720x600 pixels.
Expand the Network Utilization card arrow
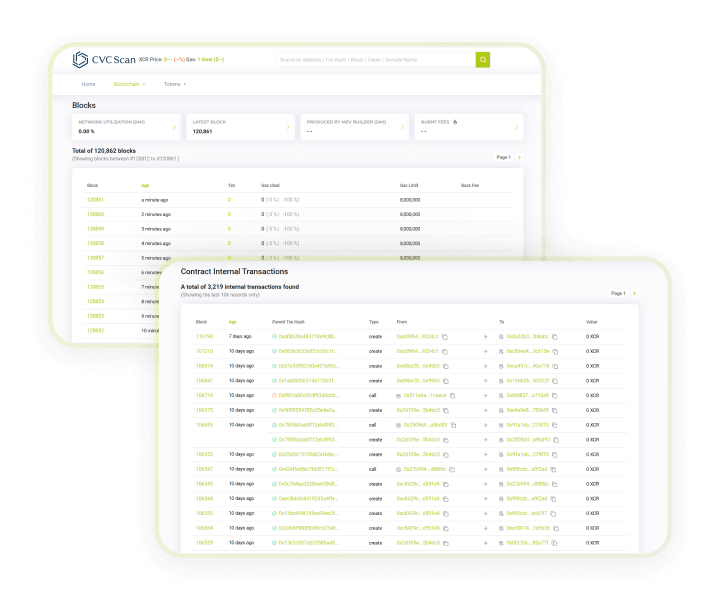[176, 127]
